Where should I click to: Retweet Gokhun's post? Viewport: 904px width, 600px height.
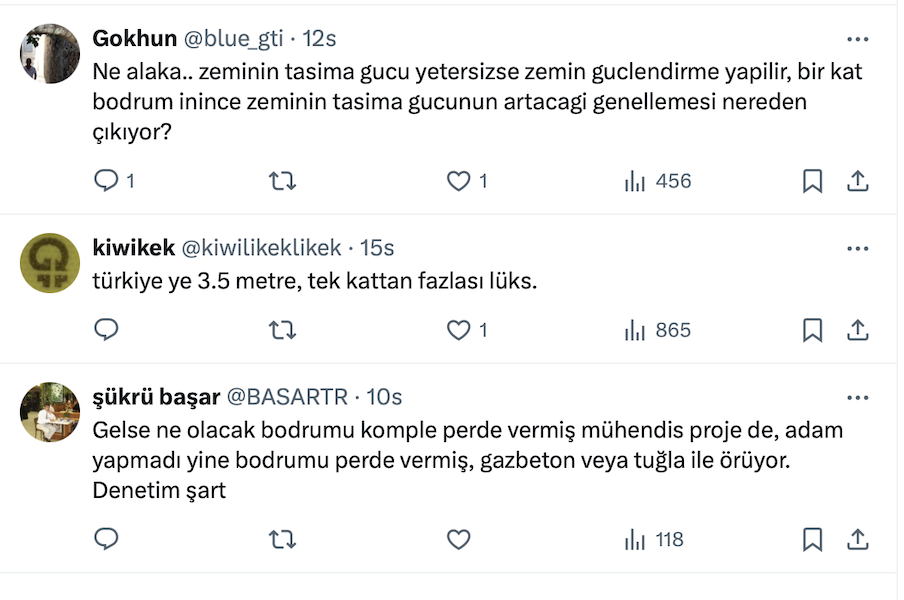[x=283, y=181]
